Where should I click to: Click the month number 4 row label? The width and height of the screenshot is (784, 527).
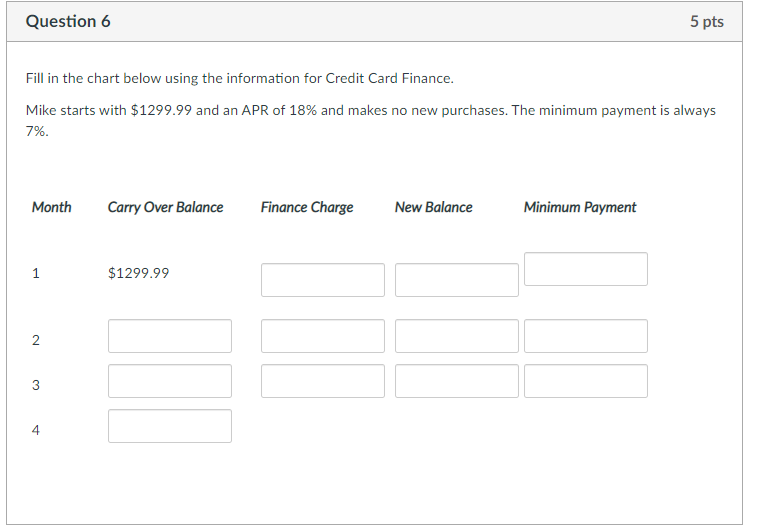[x=36, y=430]
